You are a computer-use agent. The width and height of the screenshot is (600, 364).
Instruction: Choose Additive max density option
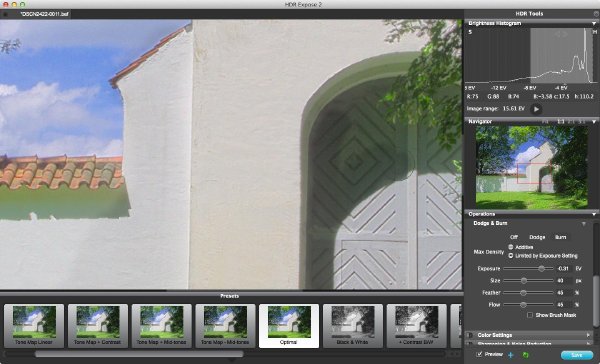pyautogui.click(x=510, y=247)
